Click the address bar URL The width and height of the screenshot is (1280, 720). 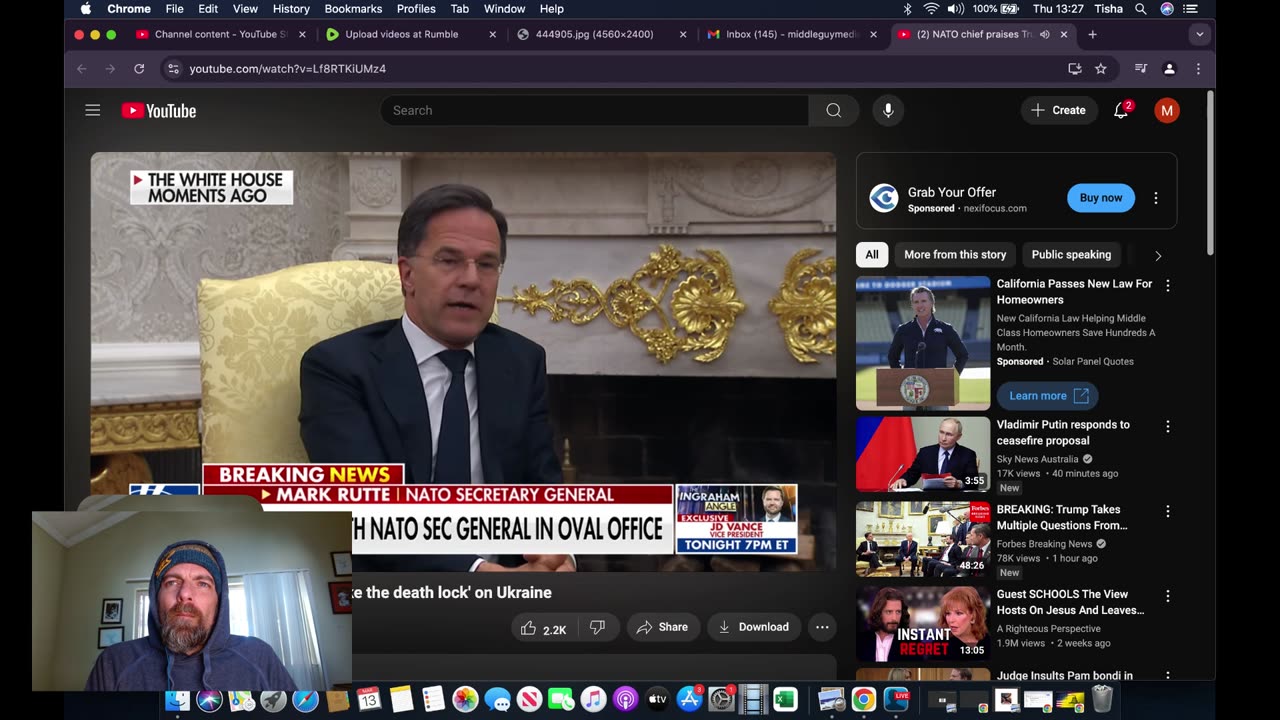[288, 68]
